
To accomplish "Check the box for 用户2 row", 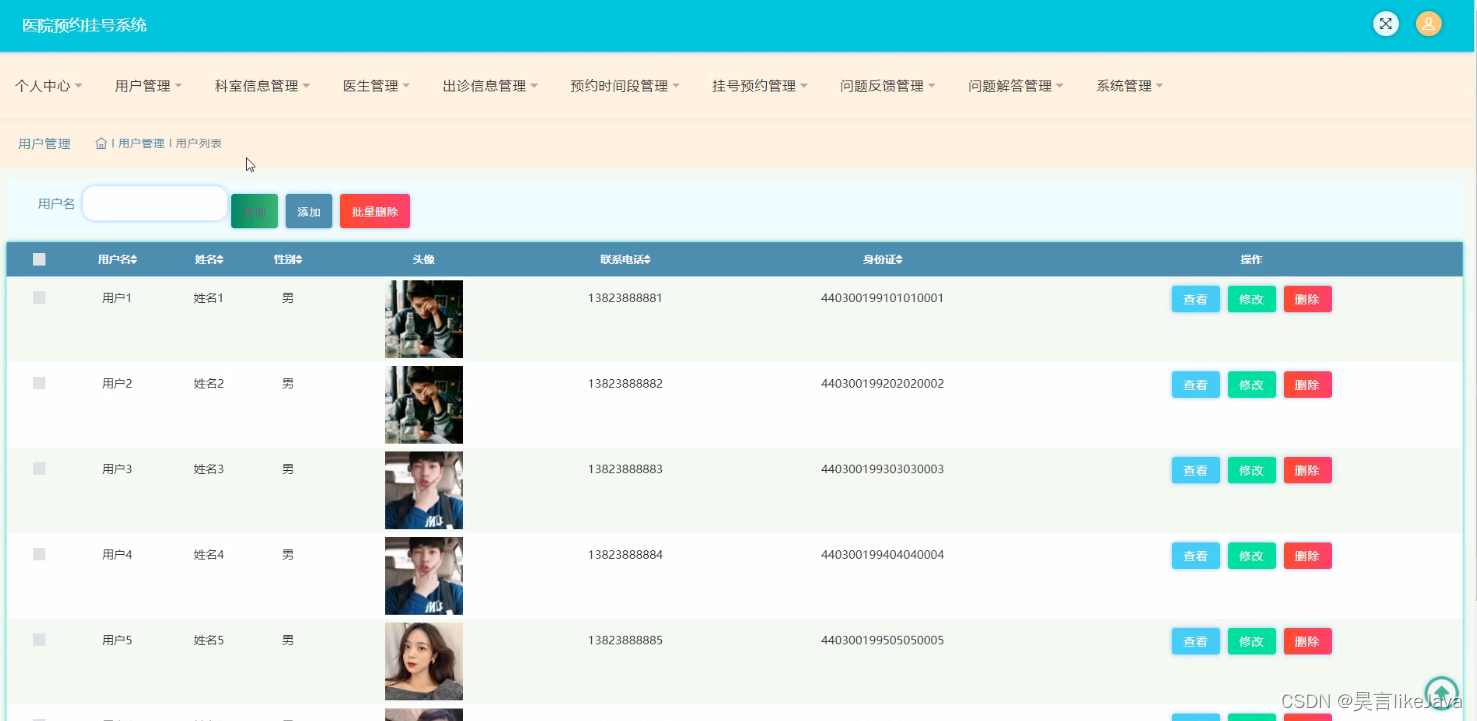I will pyautogui.click(x=39, y=383).
